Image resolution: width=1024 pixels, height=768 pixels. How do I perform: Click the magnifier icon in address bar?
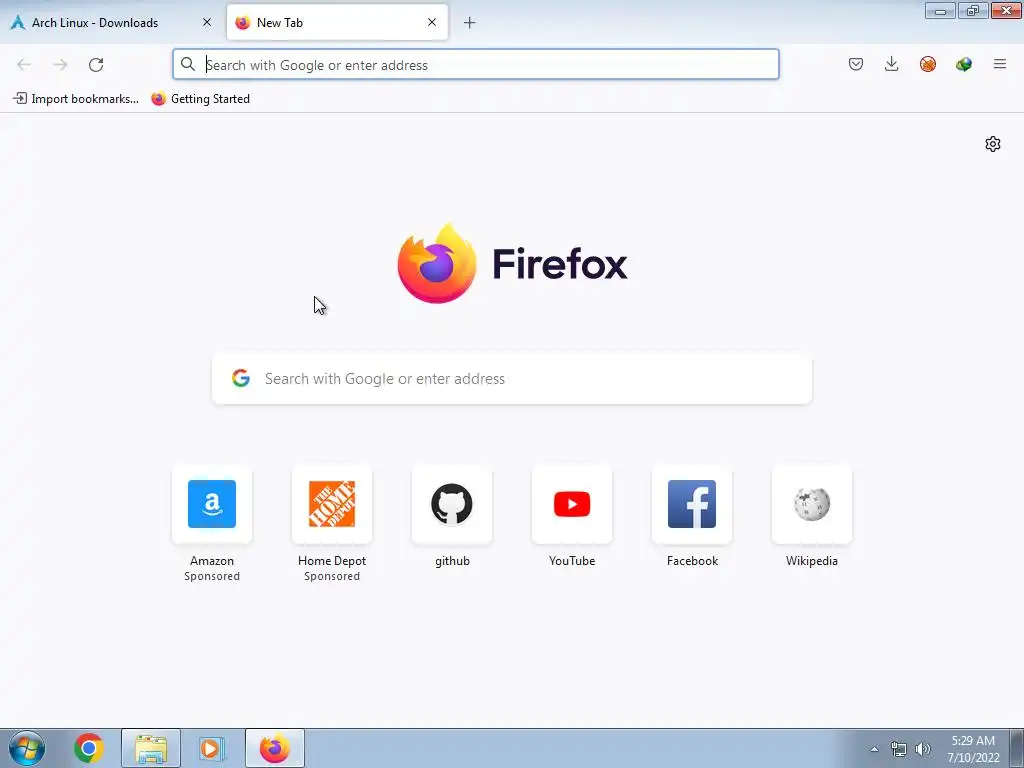188,64
